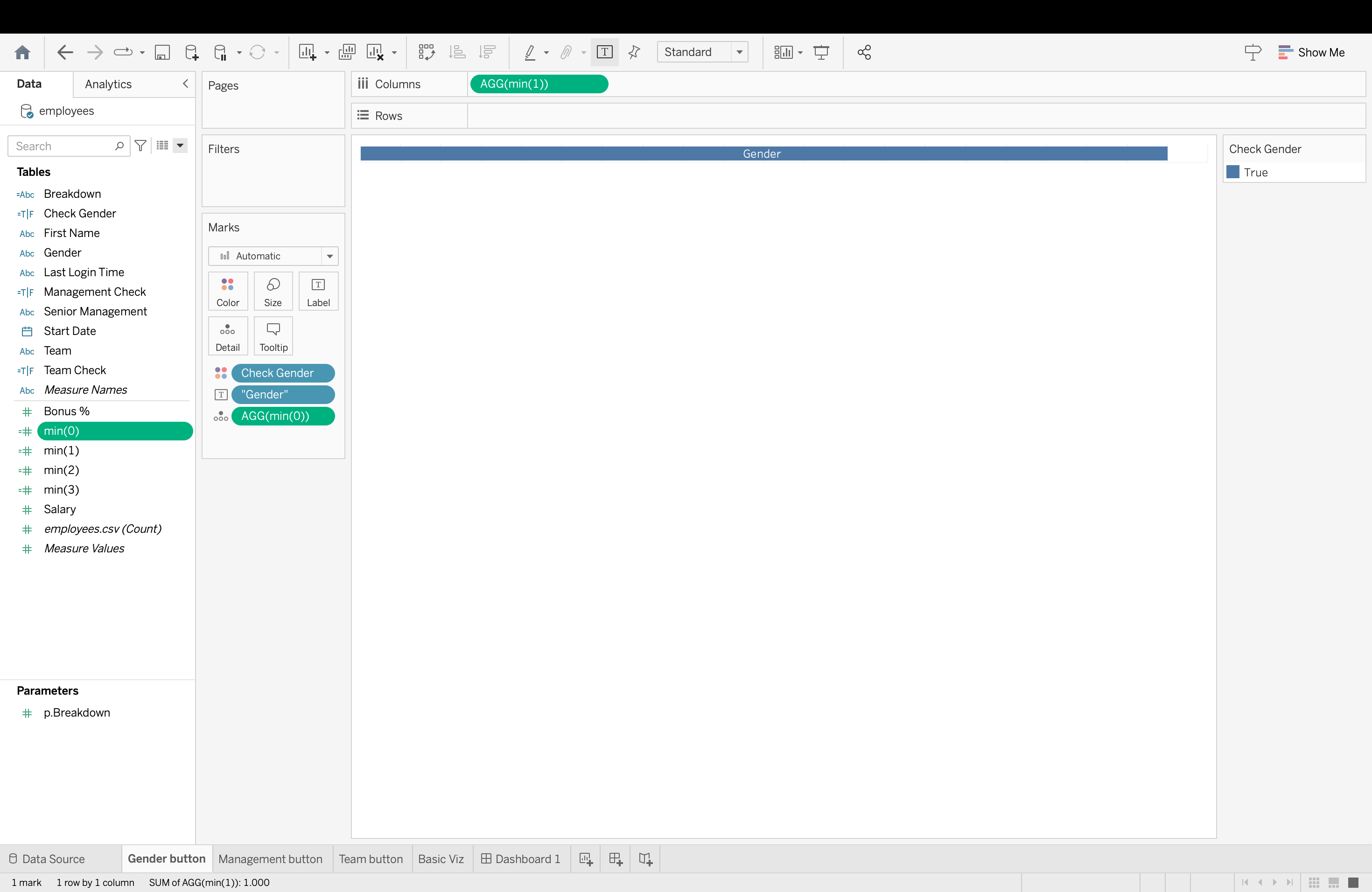Click the Share workbook icon
The image size is (1372, 892).
coord(863,52)
